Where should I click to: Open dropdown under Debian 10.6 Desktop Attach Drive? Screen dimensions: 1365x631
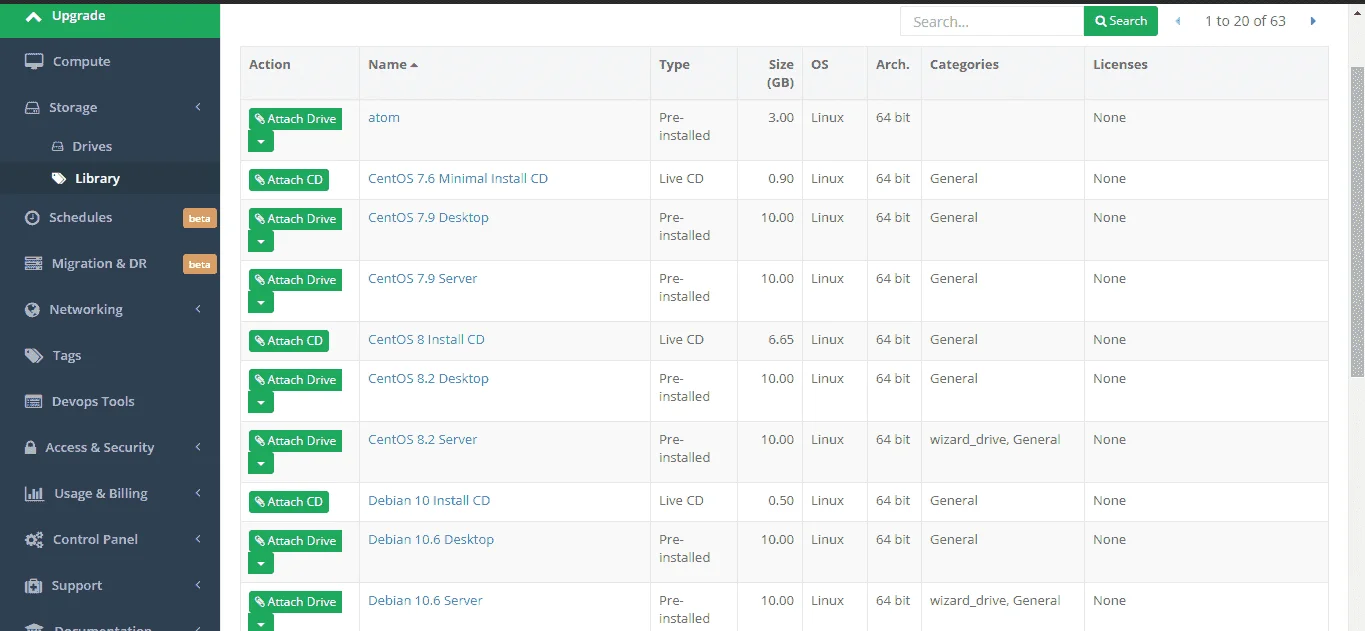click(261, 564)
